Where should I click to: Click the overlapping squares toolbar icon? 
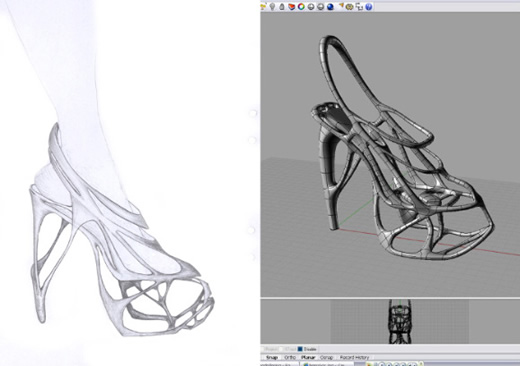click(359, 6)
